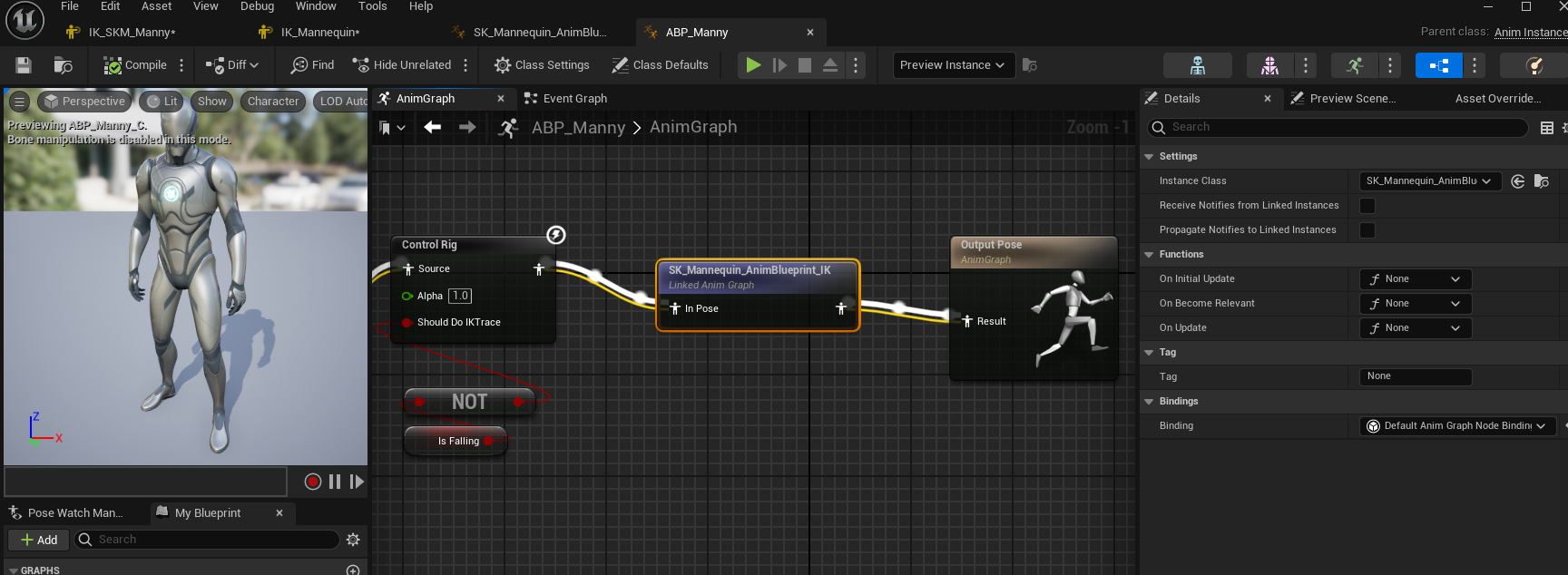The image size is (1568, 575).
Task: Select the Is Falling variable node
Action: click(x=456, y=441)
